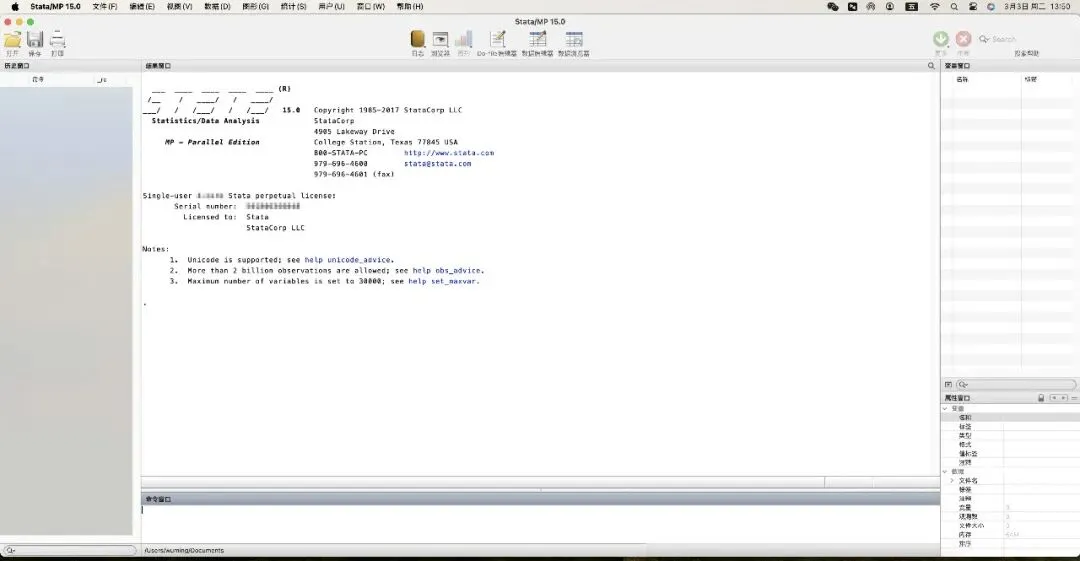Open the 文件 (F) menu
Image resolution: width=1080 pixels, height=561 pixels.
105,6
